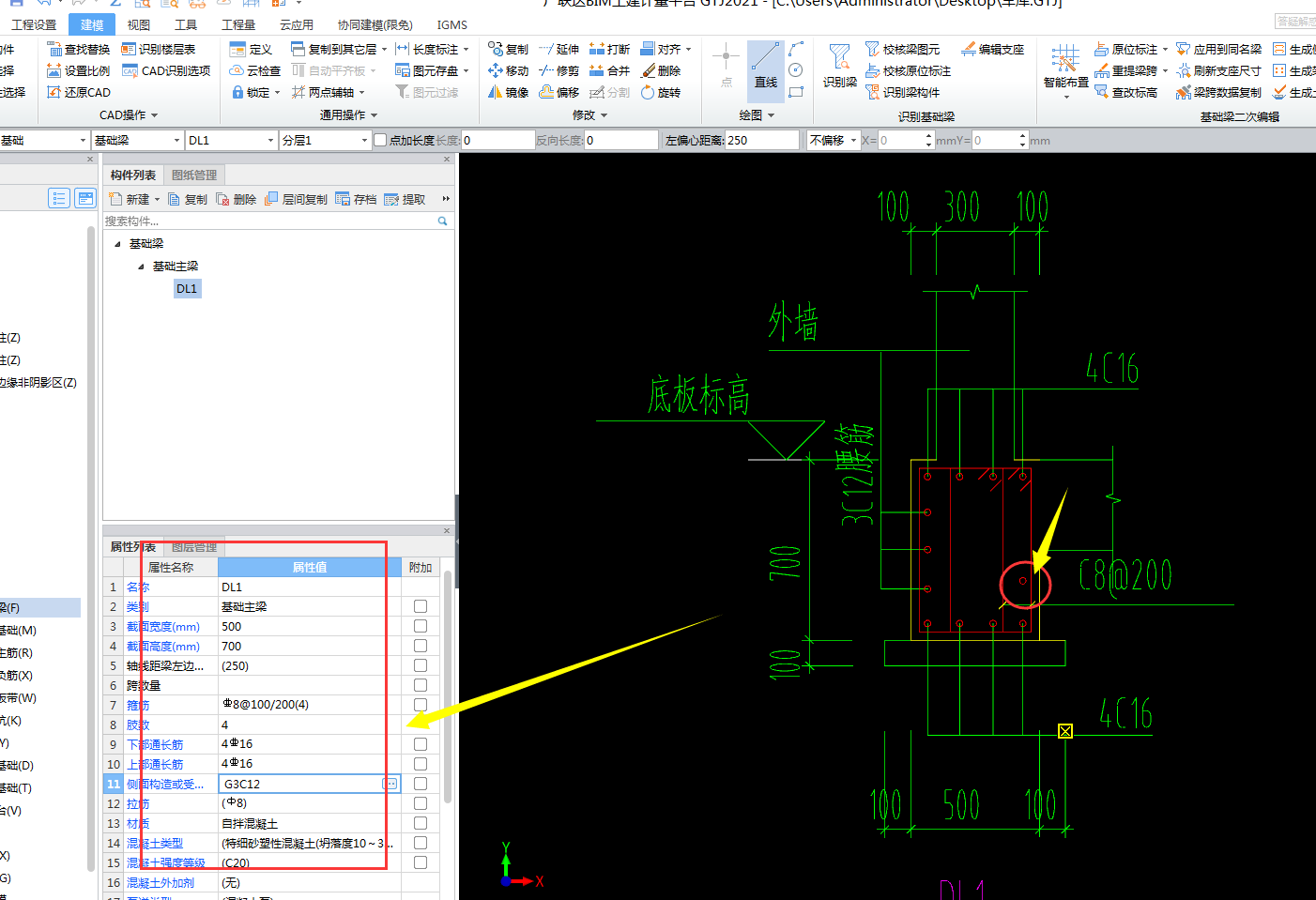The image size is (1316, 900).
Task: Check 附加 box for 截面宽度 row
Action: [x=420, y=626]
